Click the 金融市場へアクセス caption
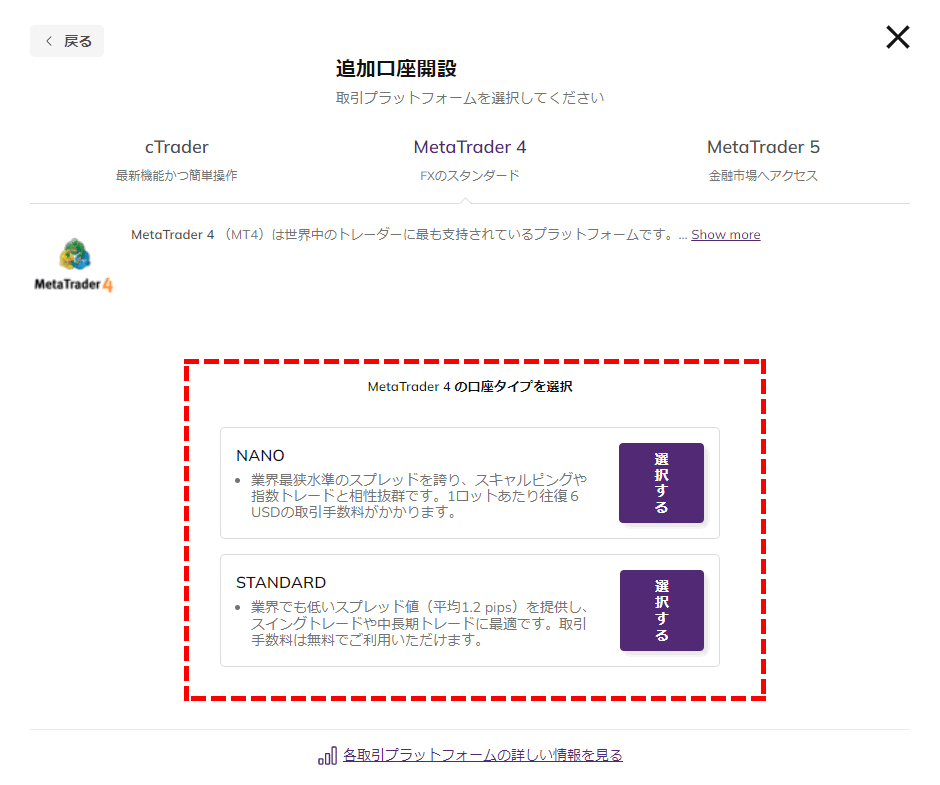The width and height of the screenshot is (940, 785). click(x=763, y=176)
